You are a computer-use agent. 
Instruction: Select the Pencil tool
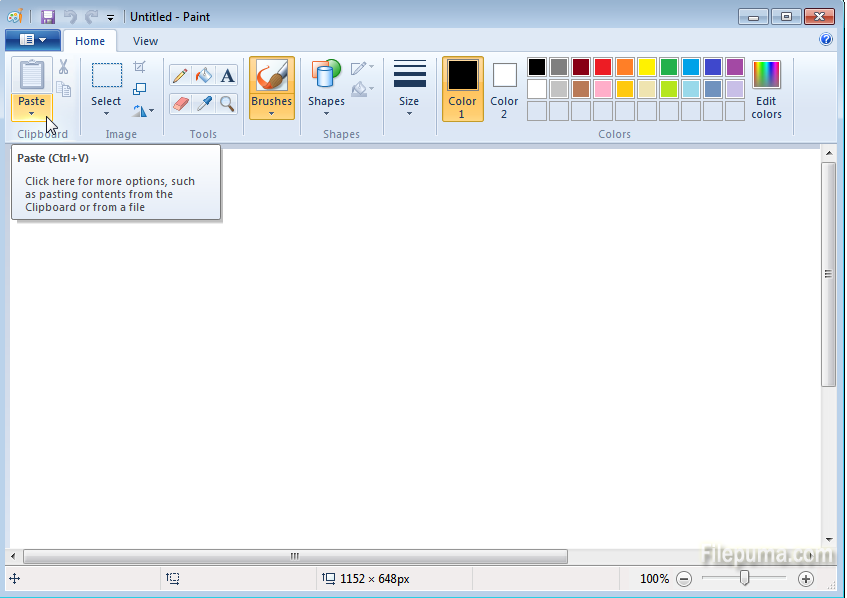180,76
